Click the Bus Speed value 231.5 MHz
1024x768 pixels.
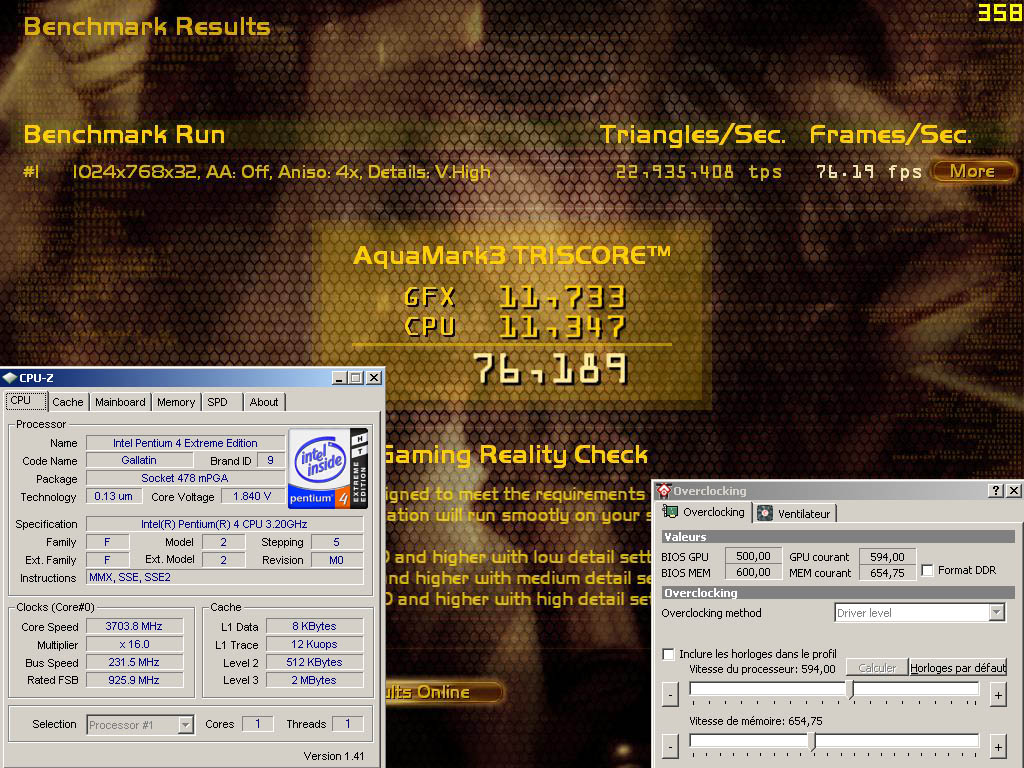(134, 662)
